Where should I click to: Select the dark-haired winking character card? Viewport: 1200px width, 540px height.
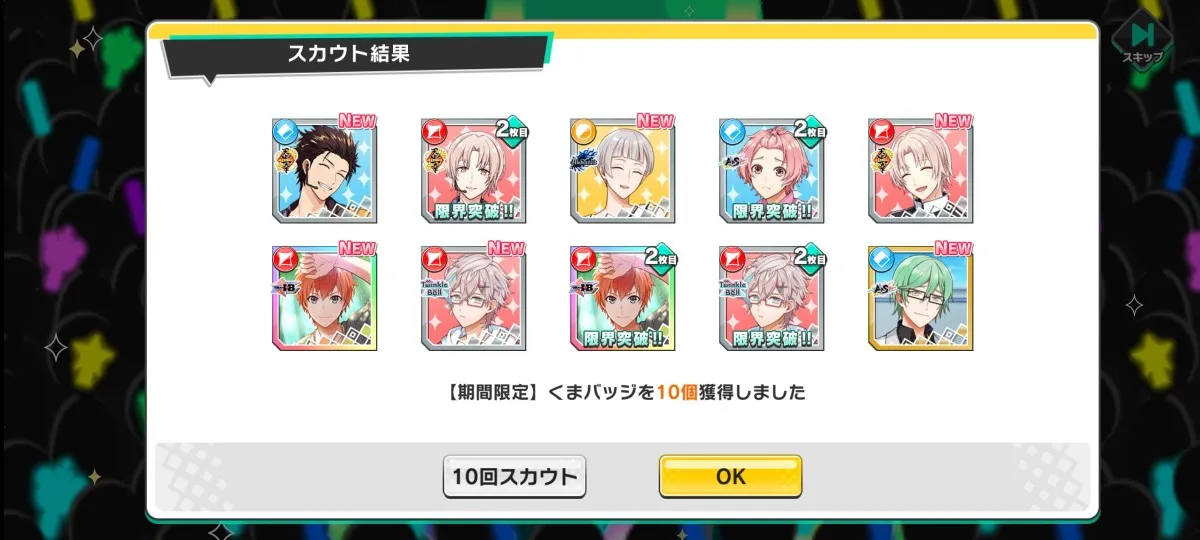324,170
